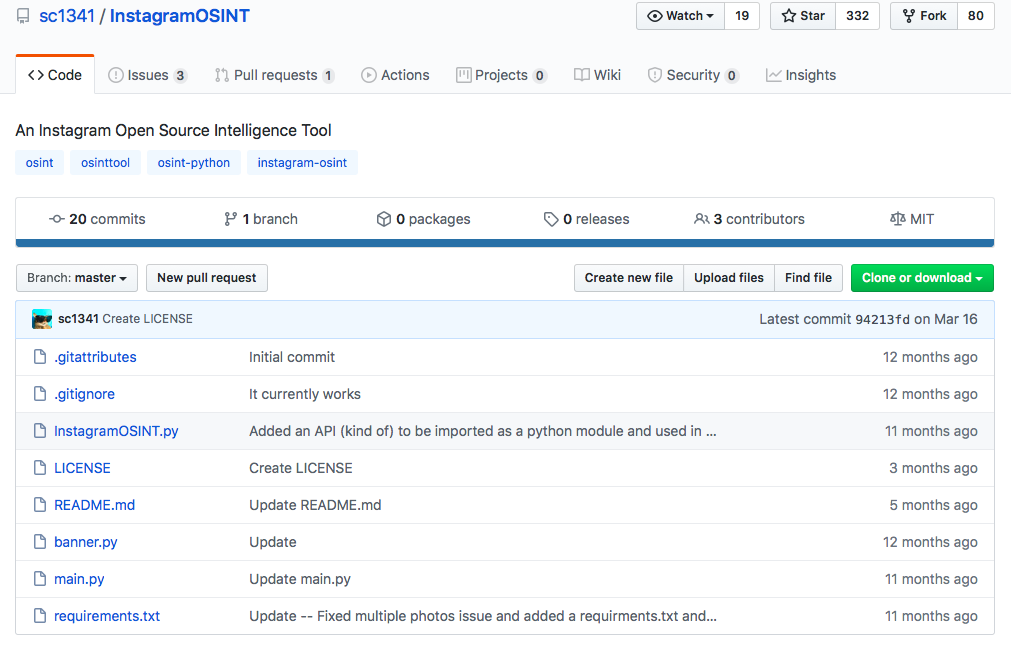Click file icon next to main.py
This screenshot has height=648, width=1011.
(40, 579)
